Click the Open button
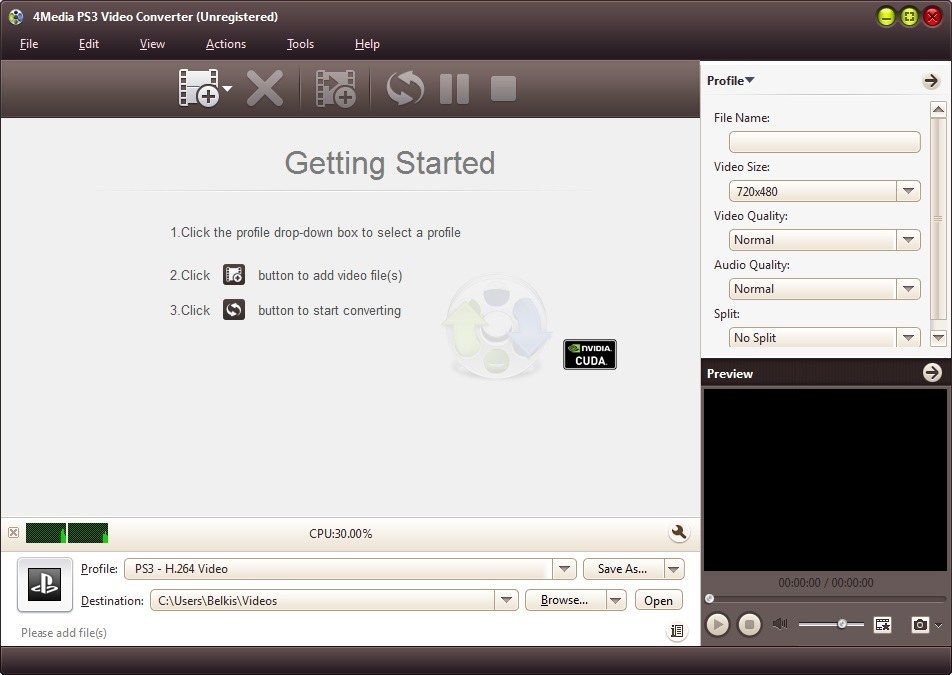The height and width of the screenshot is (675, 952). (659, 600)
